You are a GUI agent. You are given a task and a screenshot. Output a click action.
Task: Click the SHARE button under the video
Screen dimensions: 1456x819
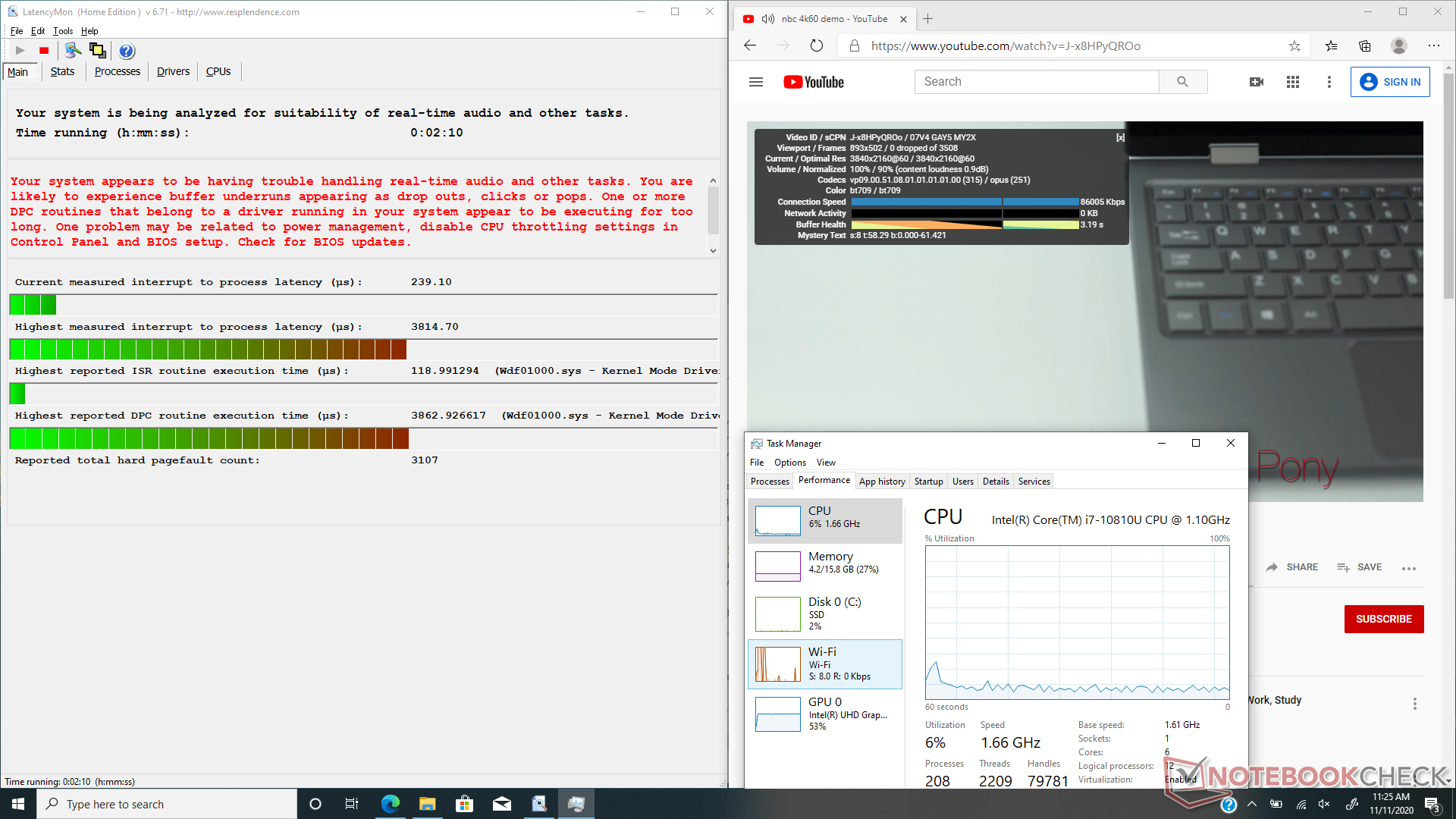1292,567
